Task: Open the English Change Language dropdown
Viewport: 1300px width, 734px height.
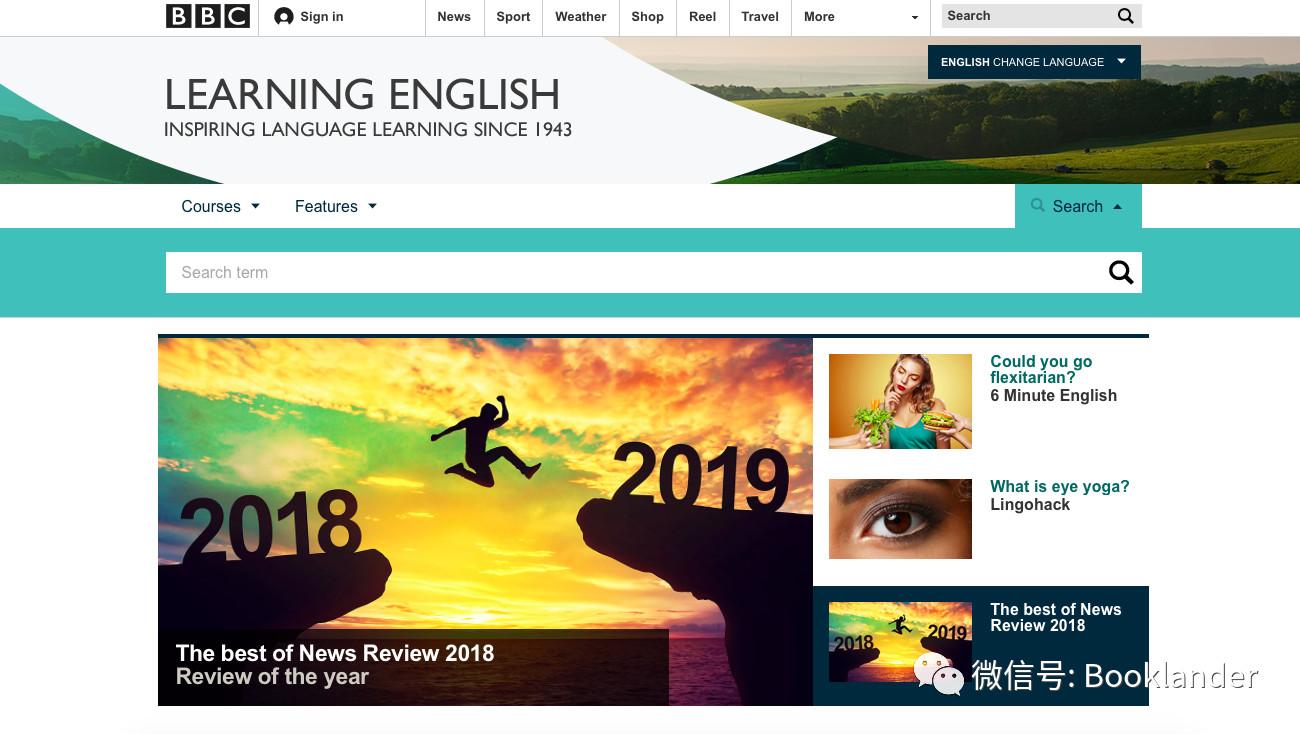Action: [1034, 62]
